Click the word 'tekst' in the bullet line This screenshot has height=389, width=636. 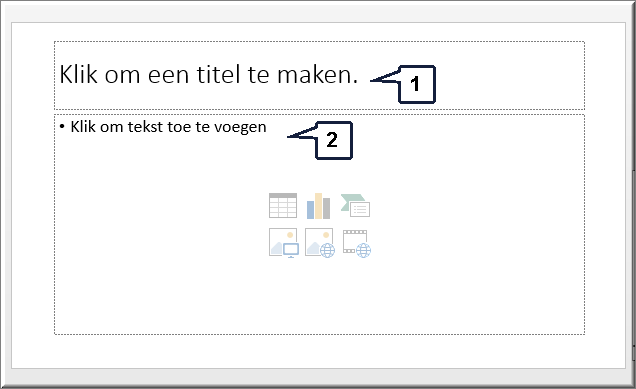(145, 127)
